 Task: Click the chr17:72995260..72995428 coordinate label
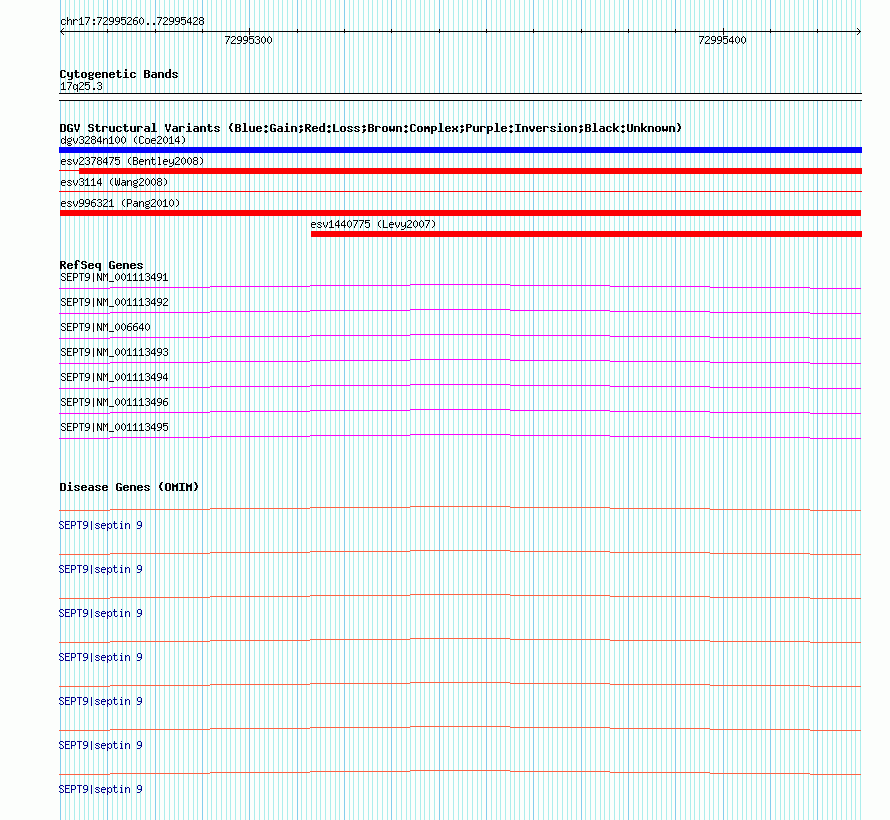(132, 21)
